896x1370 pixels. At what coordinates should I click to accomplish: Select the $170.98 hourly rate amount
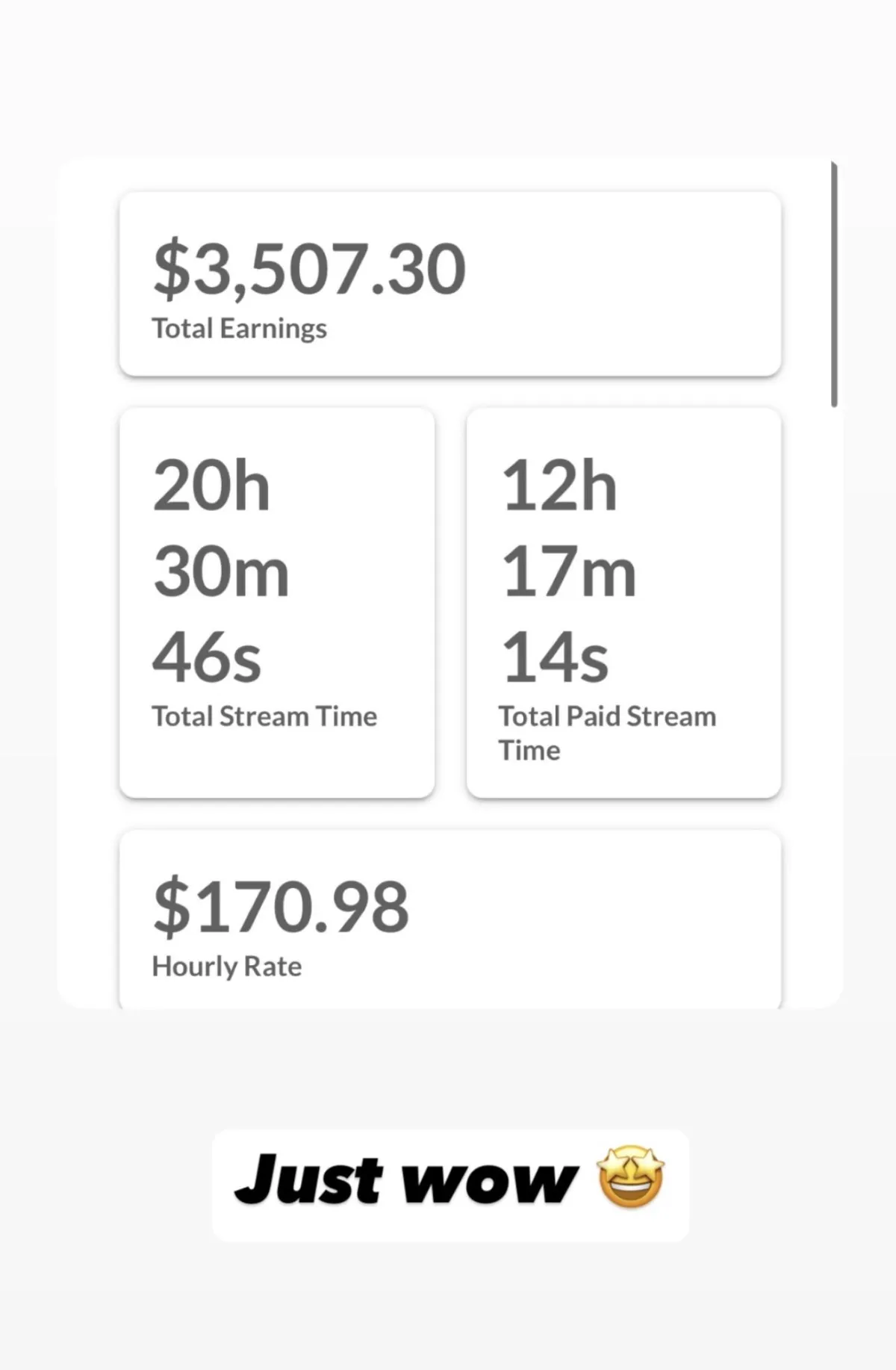pos(281,905)
